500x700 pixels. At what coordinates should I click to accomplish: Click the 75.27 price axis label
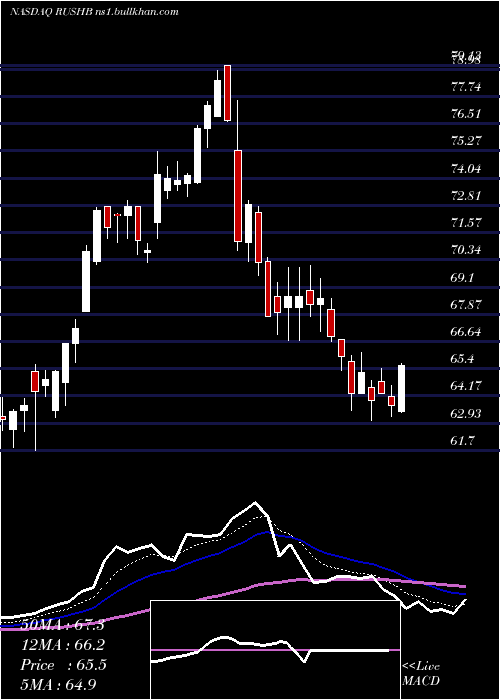(466, 141)
